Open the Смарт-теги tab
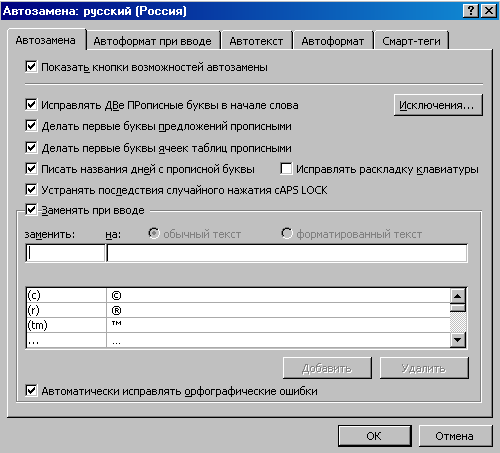Image resolution: width=500 pixels, height=453 pixels. 411,41
